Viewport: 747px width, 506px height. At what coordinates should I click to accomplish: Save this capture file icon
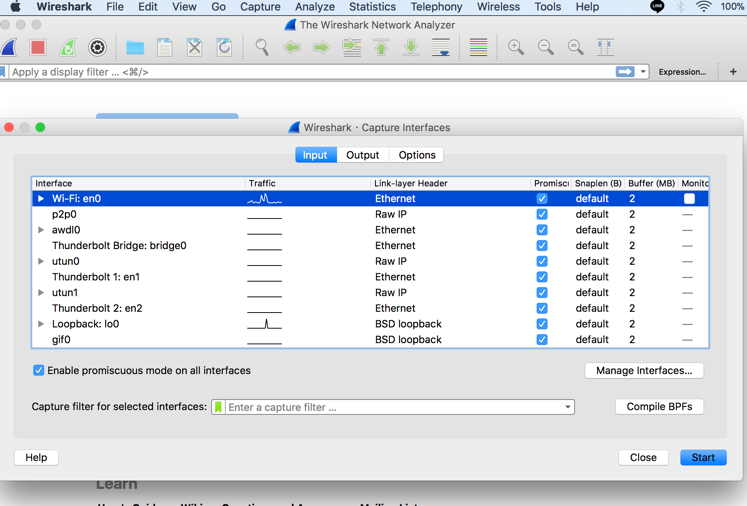(x=165, y=48)
